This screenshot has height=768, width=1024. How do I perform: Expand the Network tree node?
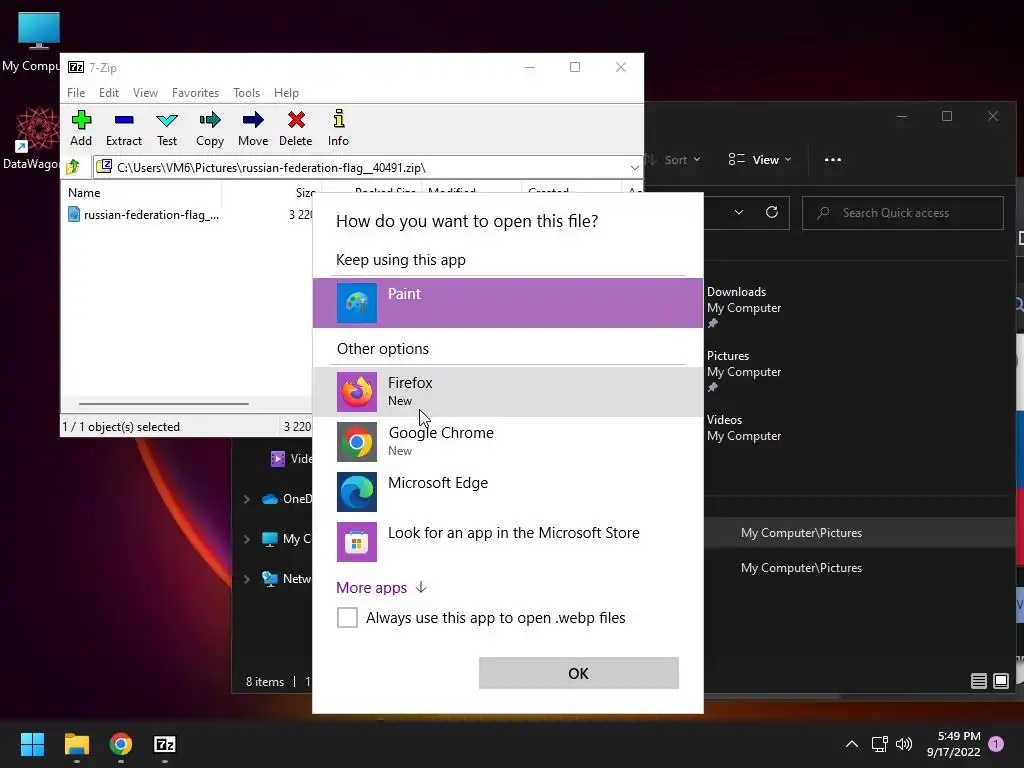247,579
